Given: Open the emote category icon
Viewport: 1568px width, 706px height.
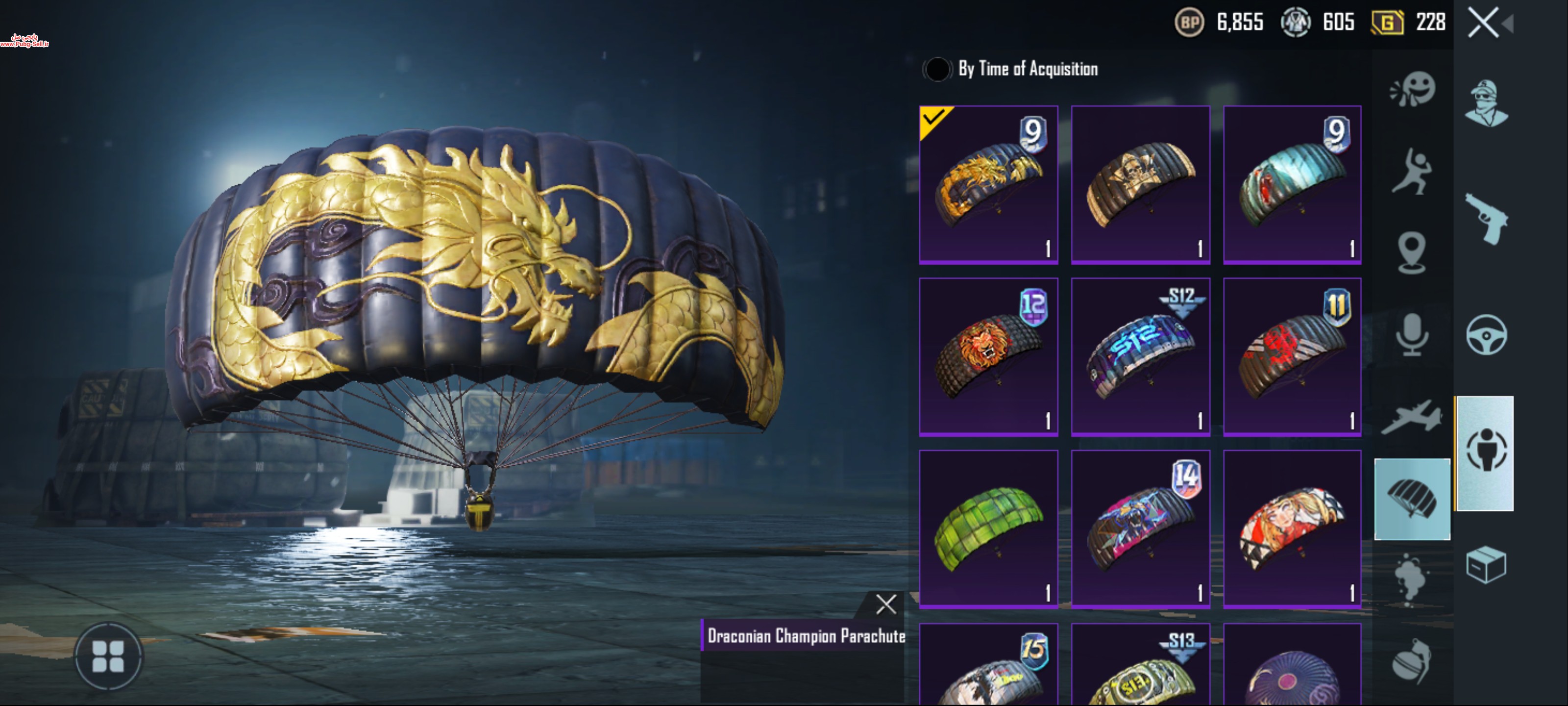Looking at the screenshot, I should (1412, 90).
